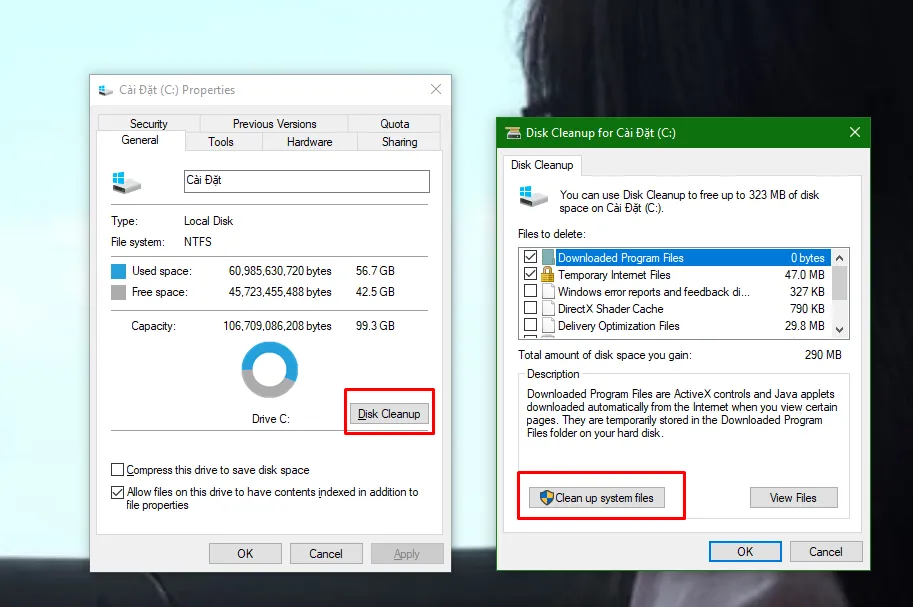The height and width of the screenshot is (607, 913).
Task: Click the icon beside Windows error reports entry
Action: click(x=546, y=291)
